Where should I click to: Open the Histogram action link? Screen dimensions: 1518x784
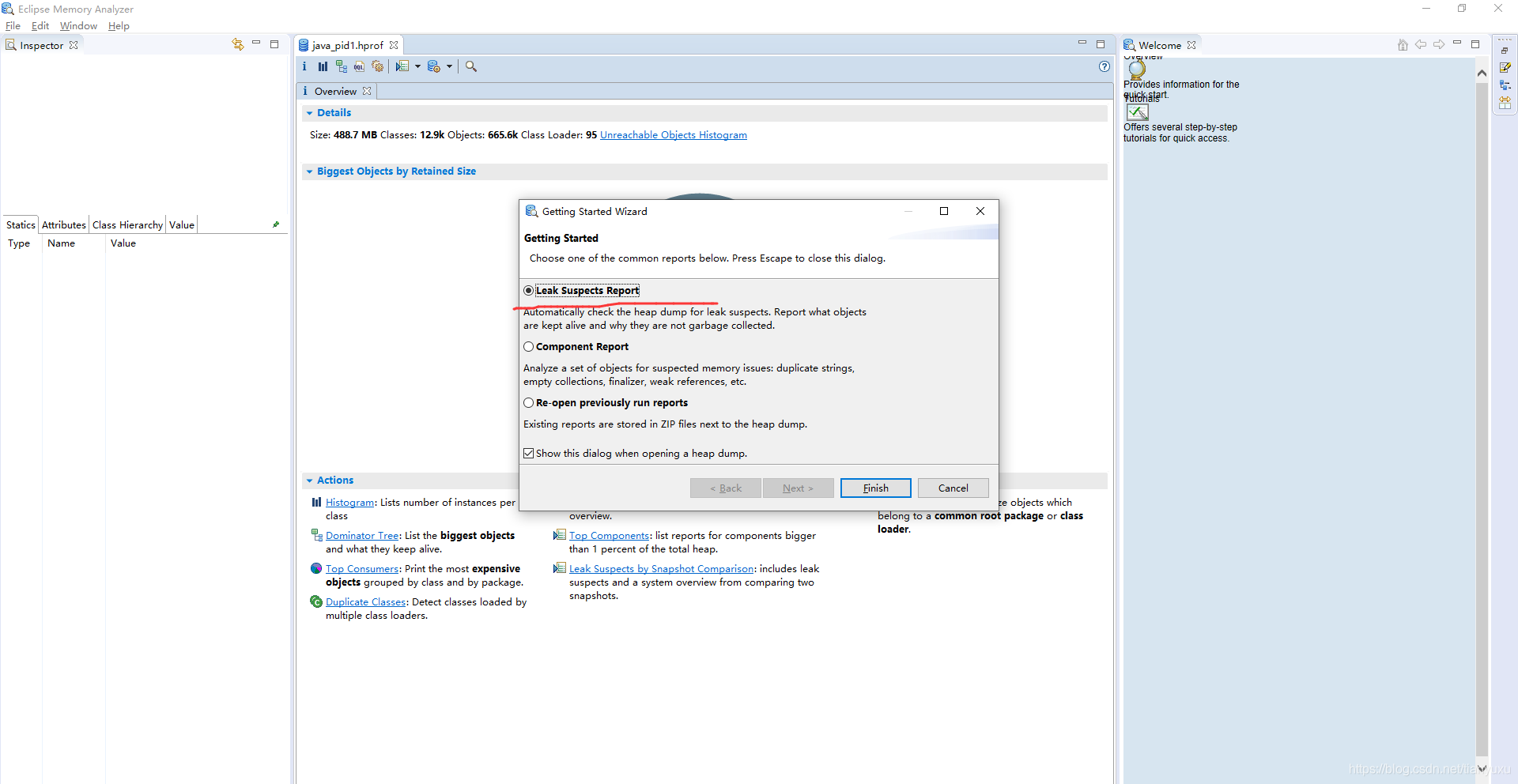(349, 503)
